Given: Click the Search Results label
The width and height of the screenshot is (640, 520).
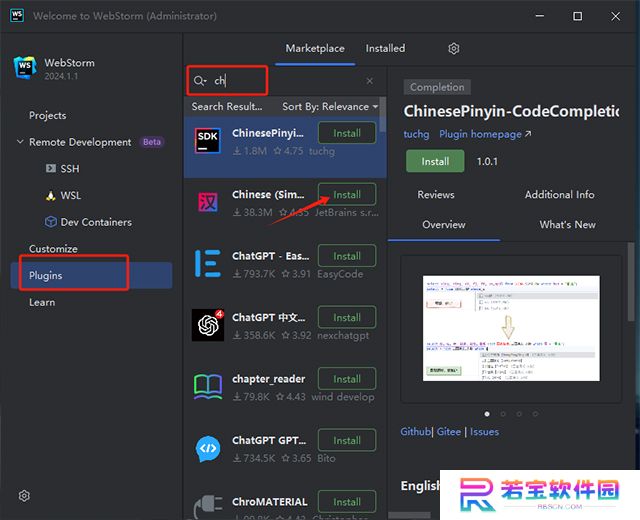Looking at the screenshot, I should coord(227,107).
